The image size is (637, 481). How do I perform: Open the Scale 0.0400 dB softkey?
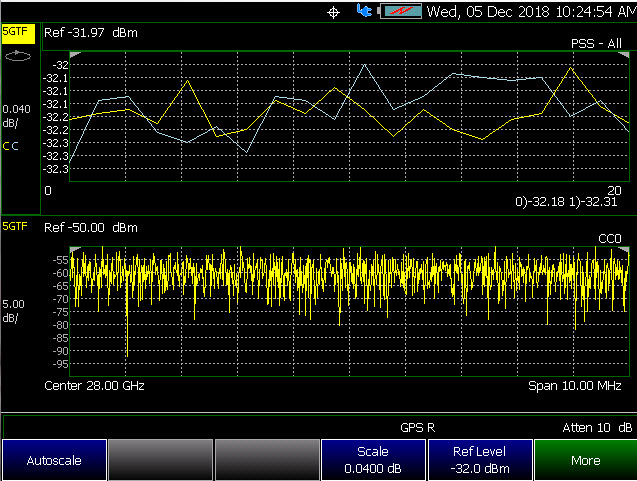coord(373,460)
